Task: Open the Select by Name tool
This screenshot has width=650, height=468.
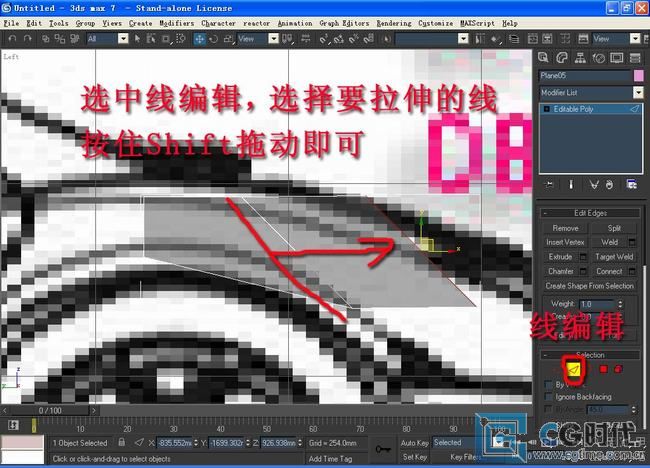Action: (151, 39)
